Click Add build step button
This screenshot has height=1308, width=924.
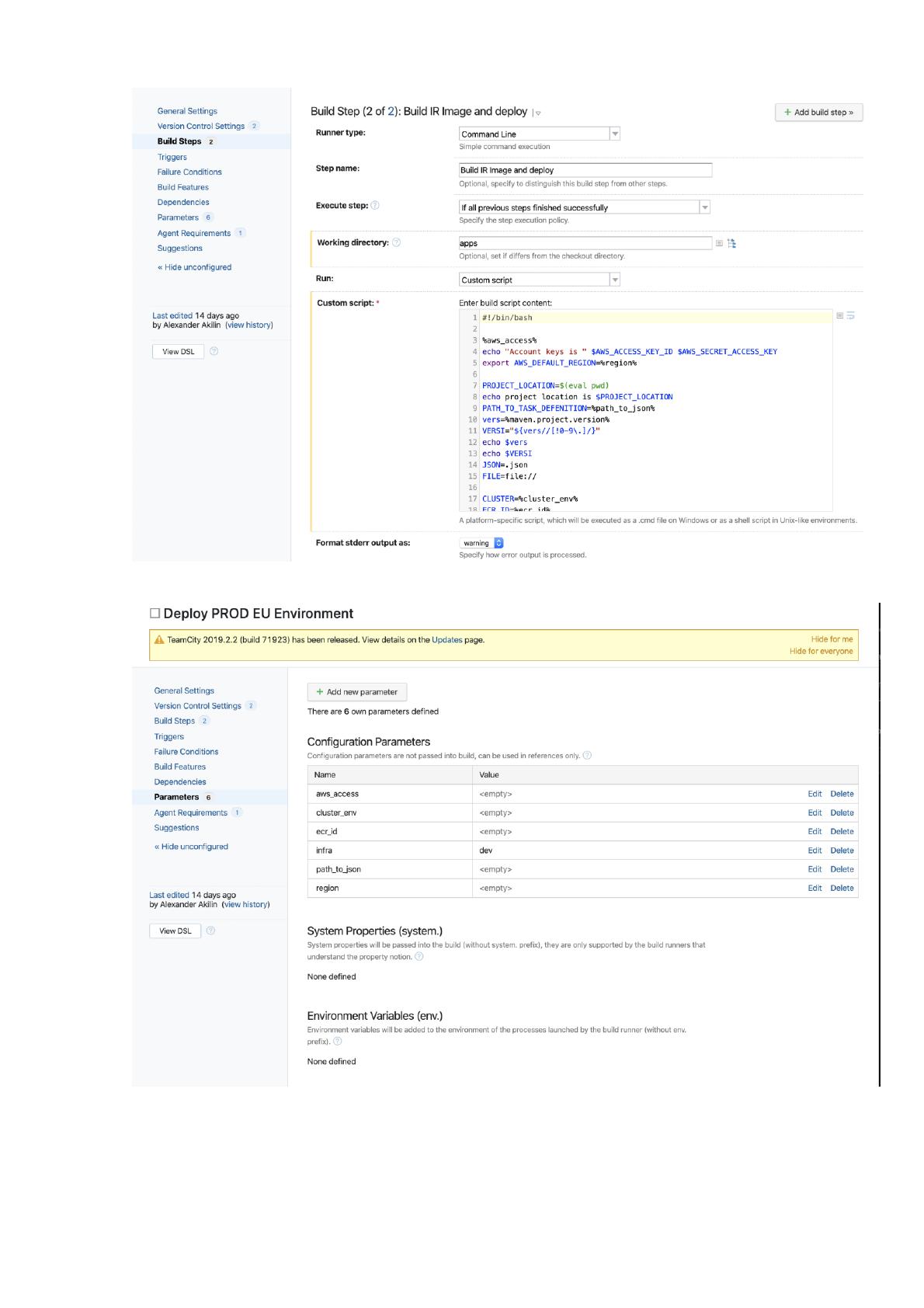click(818, 113)
